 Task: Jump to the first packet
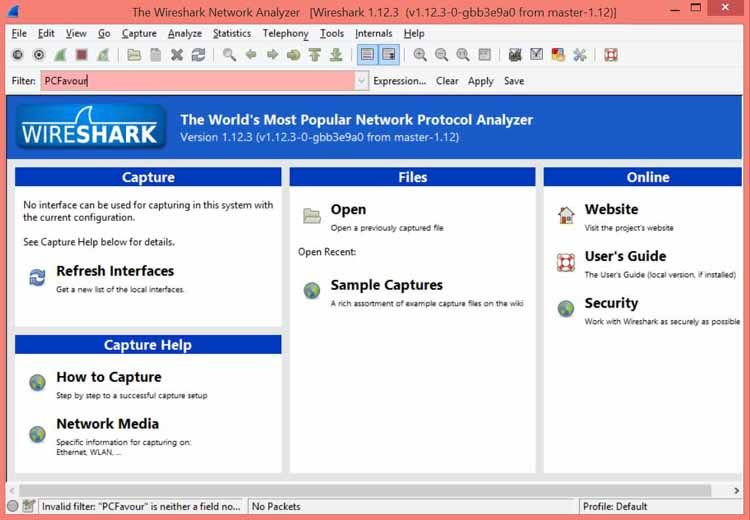tap(315, 55)
